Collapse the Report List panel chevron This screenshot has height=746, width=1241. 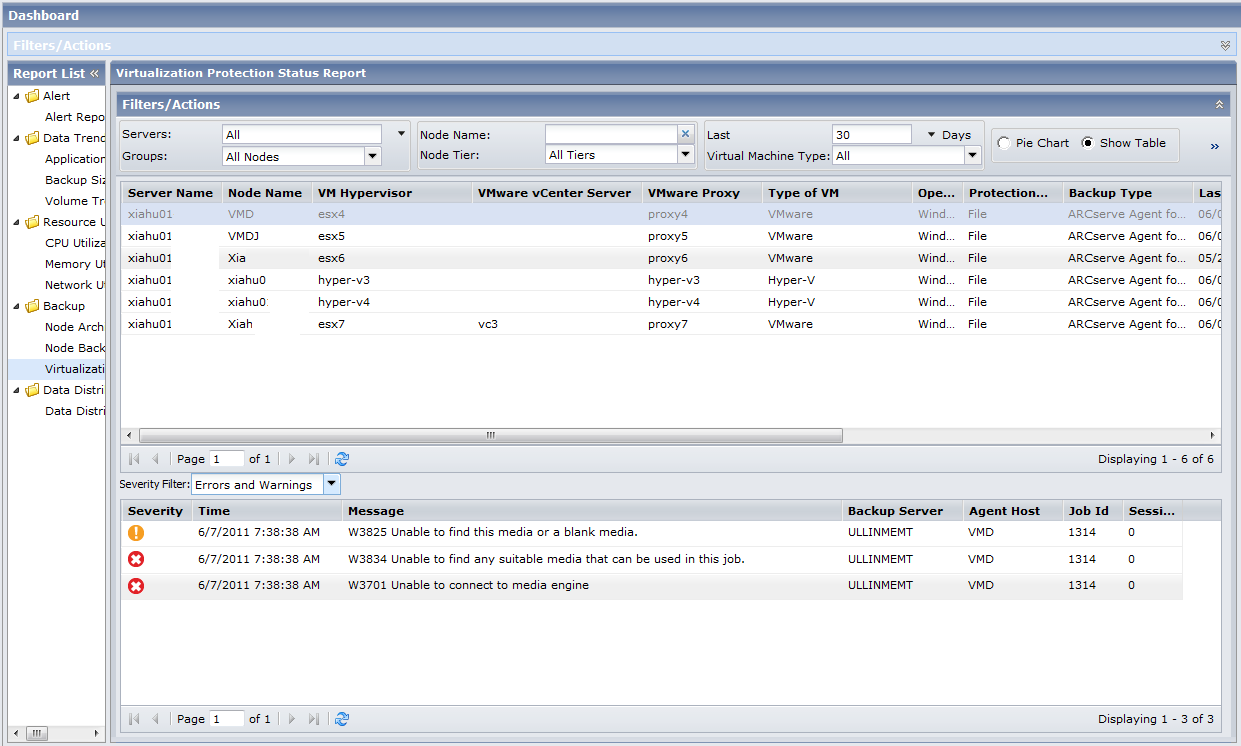(95, 74)
